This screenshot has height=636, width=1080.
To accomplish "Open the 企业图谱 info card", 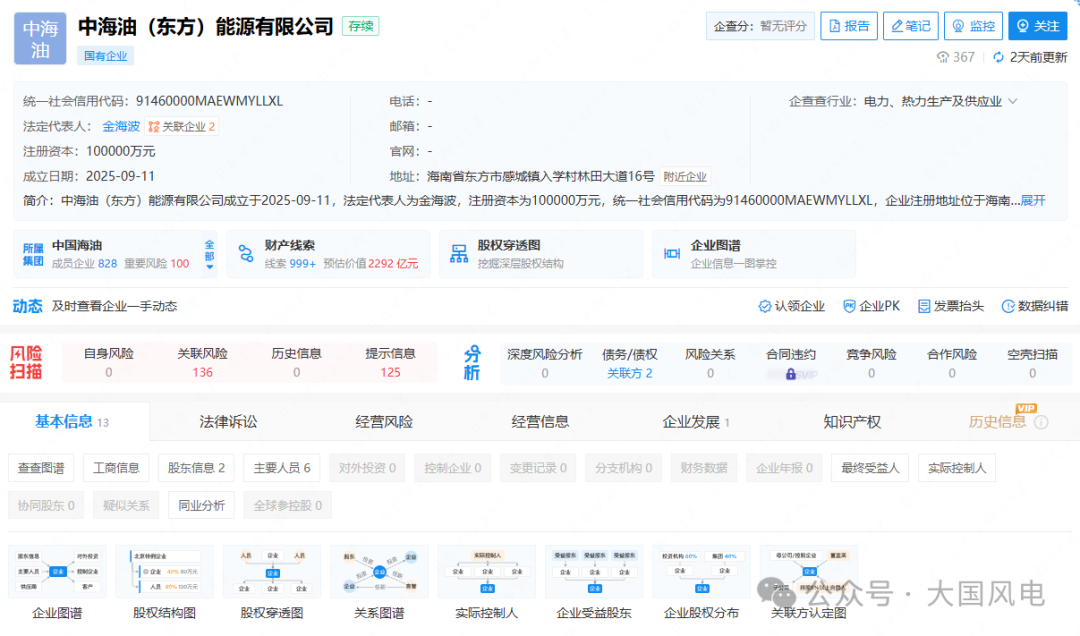I will tap(754, 254).
